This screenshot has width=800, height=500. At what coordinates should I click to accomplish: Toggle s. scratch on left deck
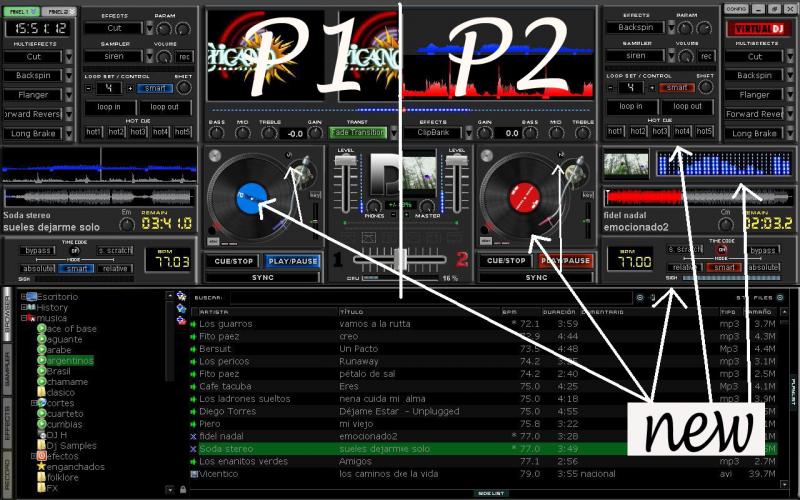(x=115, y=251)
